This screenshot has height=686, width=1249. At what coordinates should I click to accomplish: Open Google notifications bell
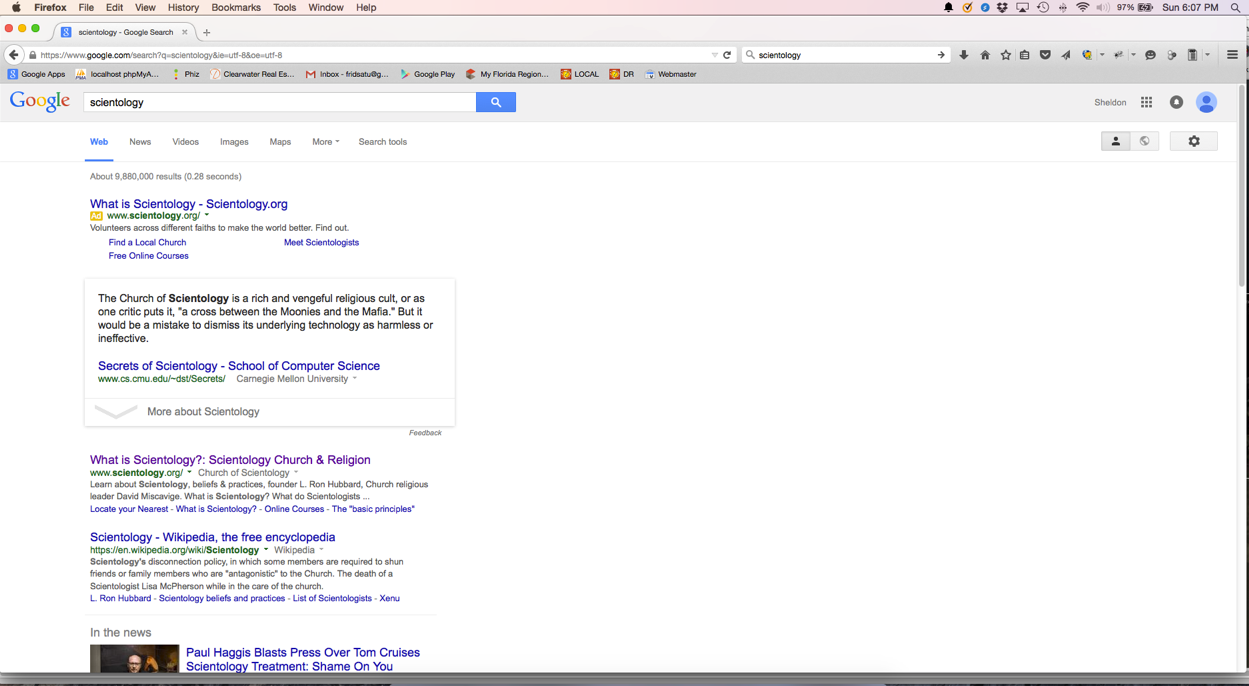click(1176, 102)
